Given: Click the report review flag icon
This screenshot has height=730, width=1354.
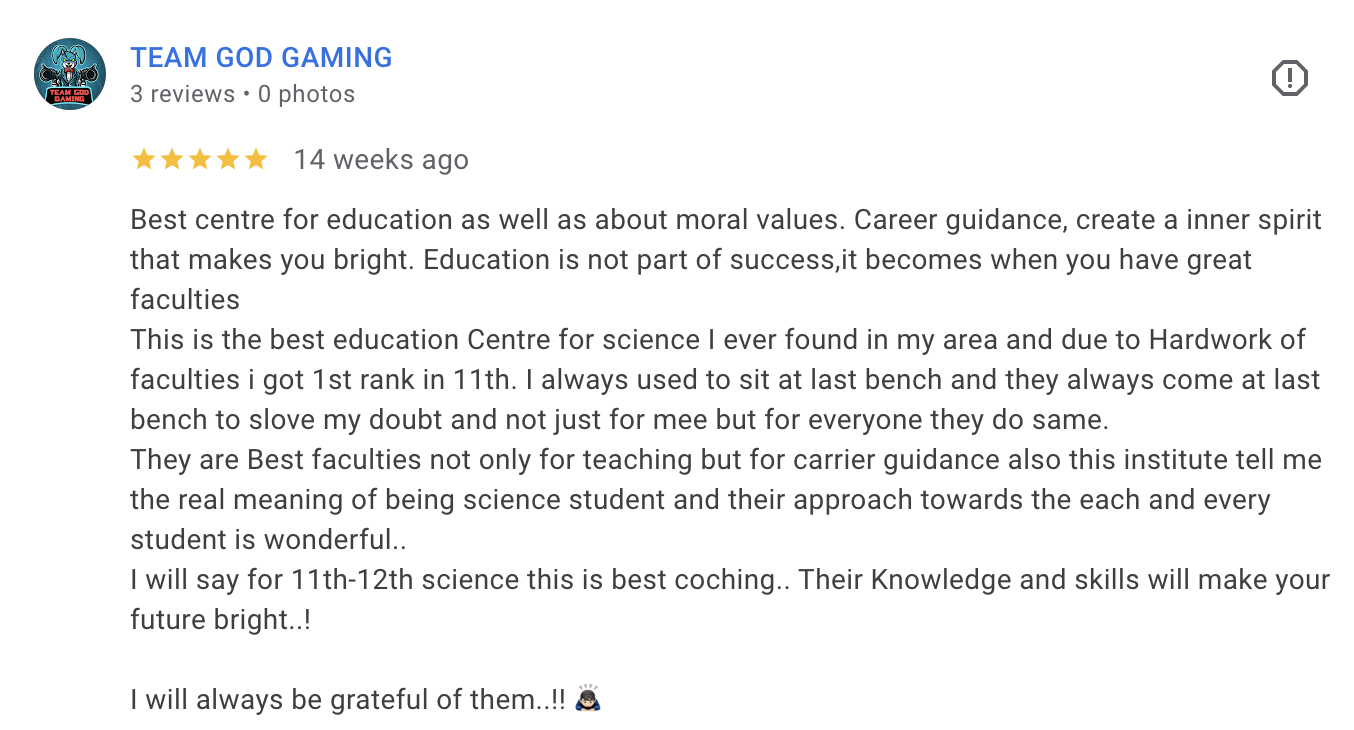Looking at the screenshot, I should [x=1289, y=78].
